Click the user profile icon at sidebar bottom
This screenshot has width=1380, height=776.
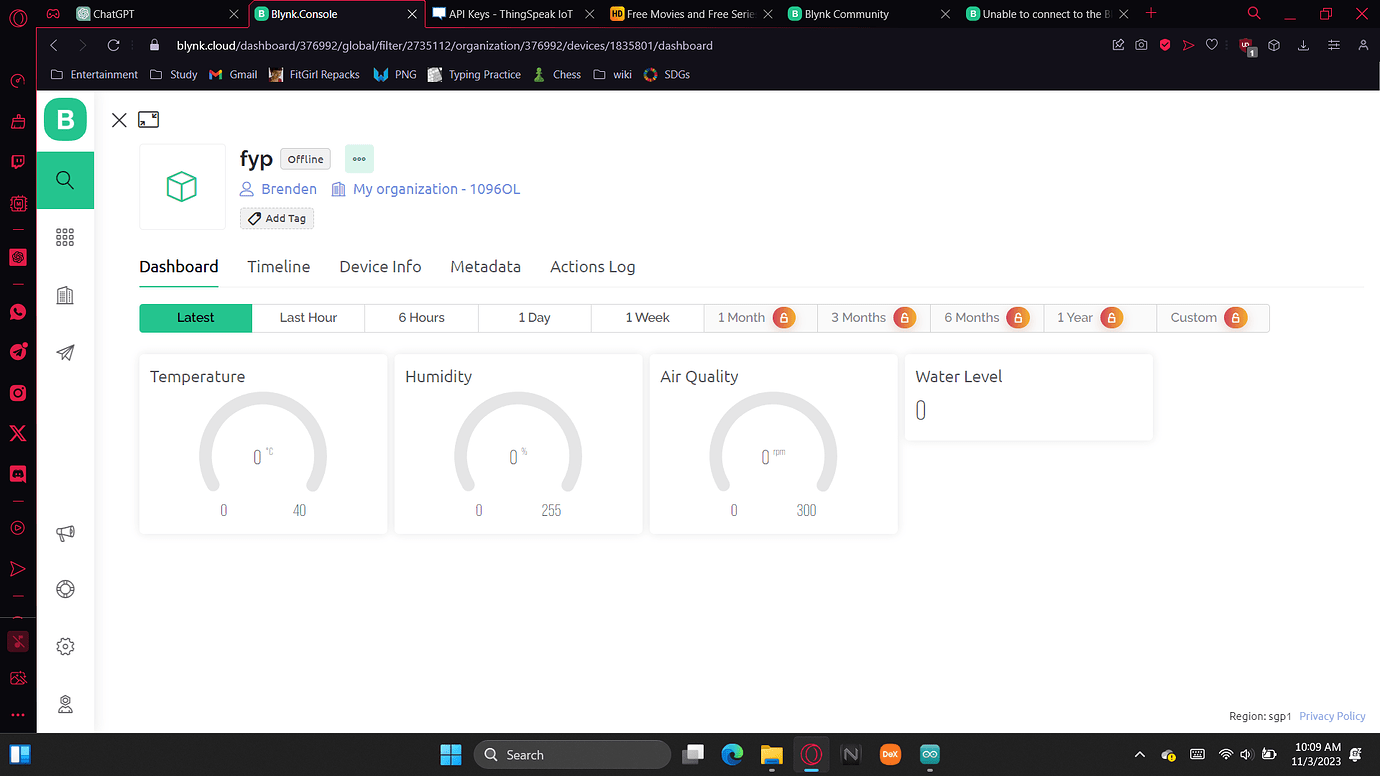point(65,704)
